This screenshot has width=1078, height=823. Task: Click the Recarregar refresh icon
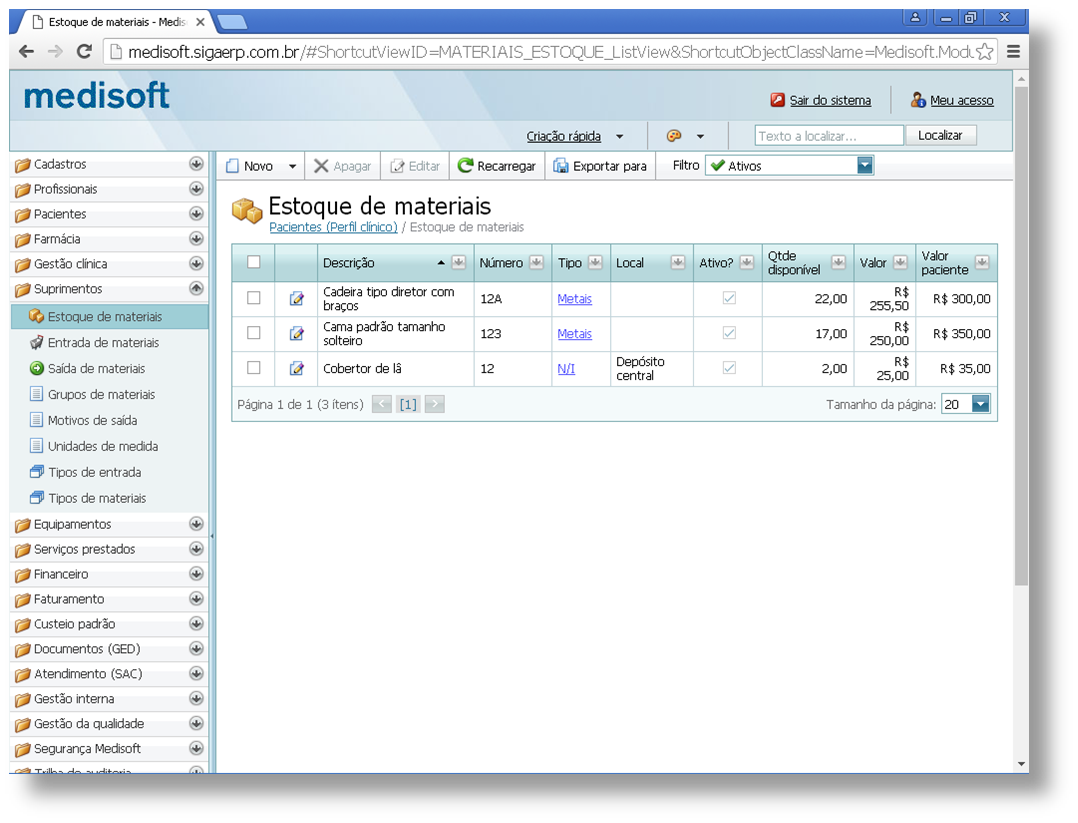pyautogui.click(x=465, y=166)
